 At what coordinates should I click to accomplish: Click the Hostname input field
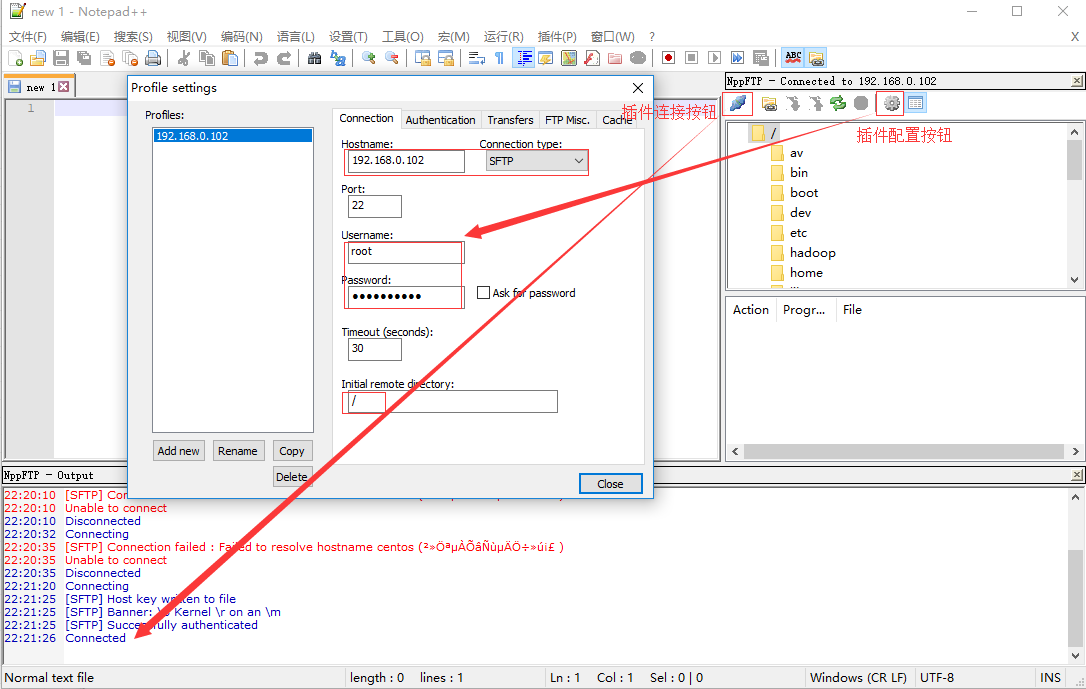tap(406, 161)
